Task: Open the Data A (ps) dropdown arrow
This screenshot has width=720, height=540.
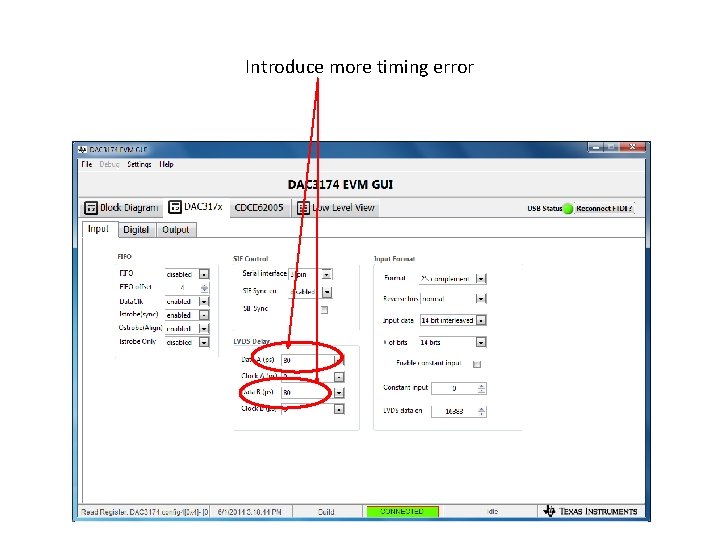Action: pos(338,360)
